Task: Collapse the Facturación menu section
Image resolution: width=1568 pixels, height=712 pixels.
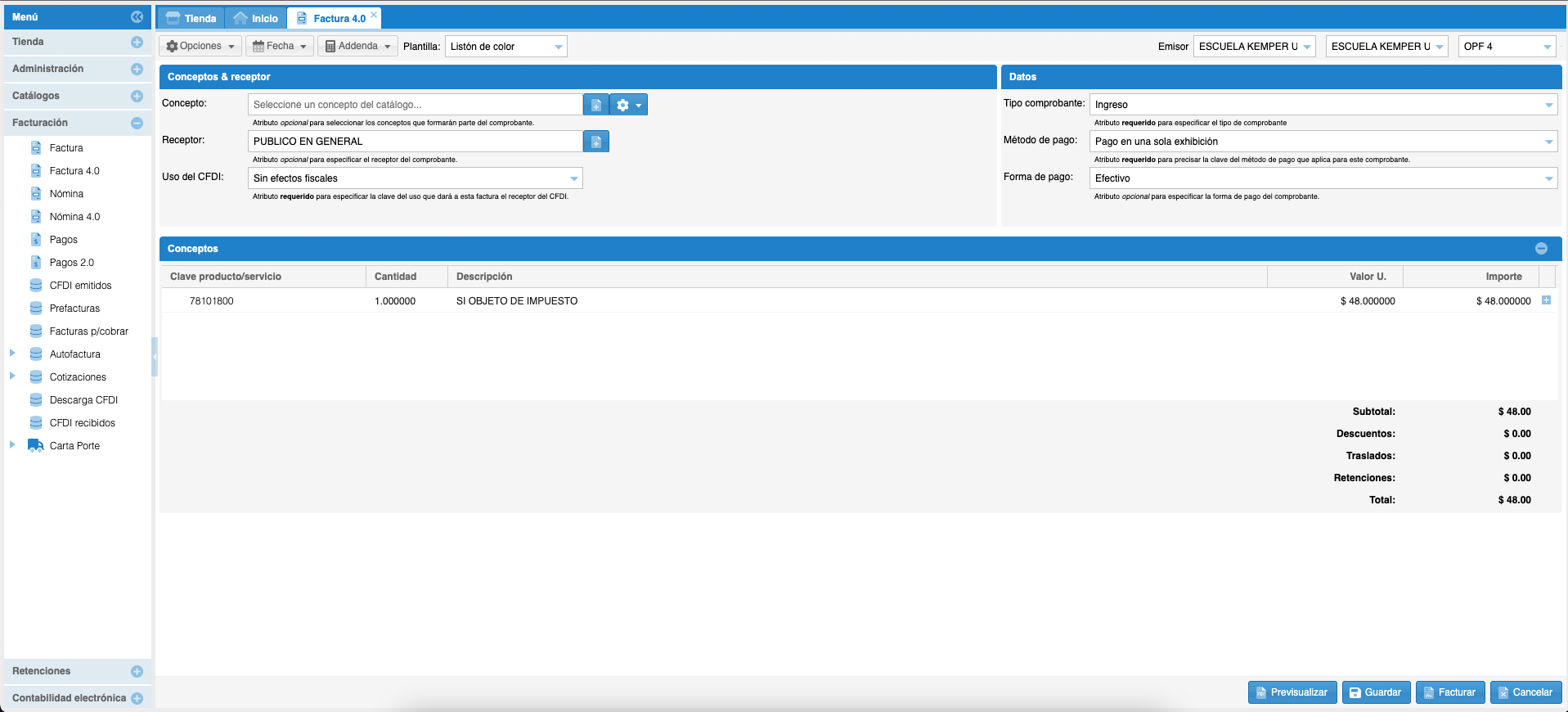Action: click(137, 123)
